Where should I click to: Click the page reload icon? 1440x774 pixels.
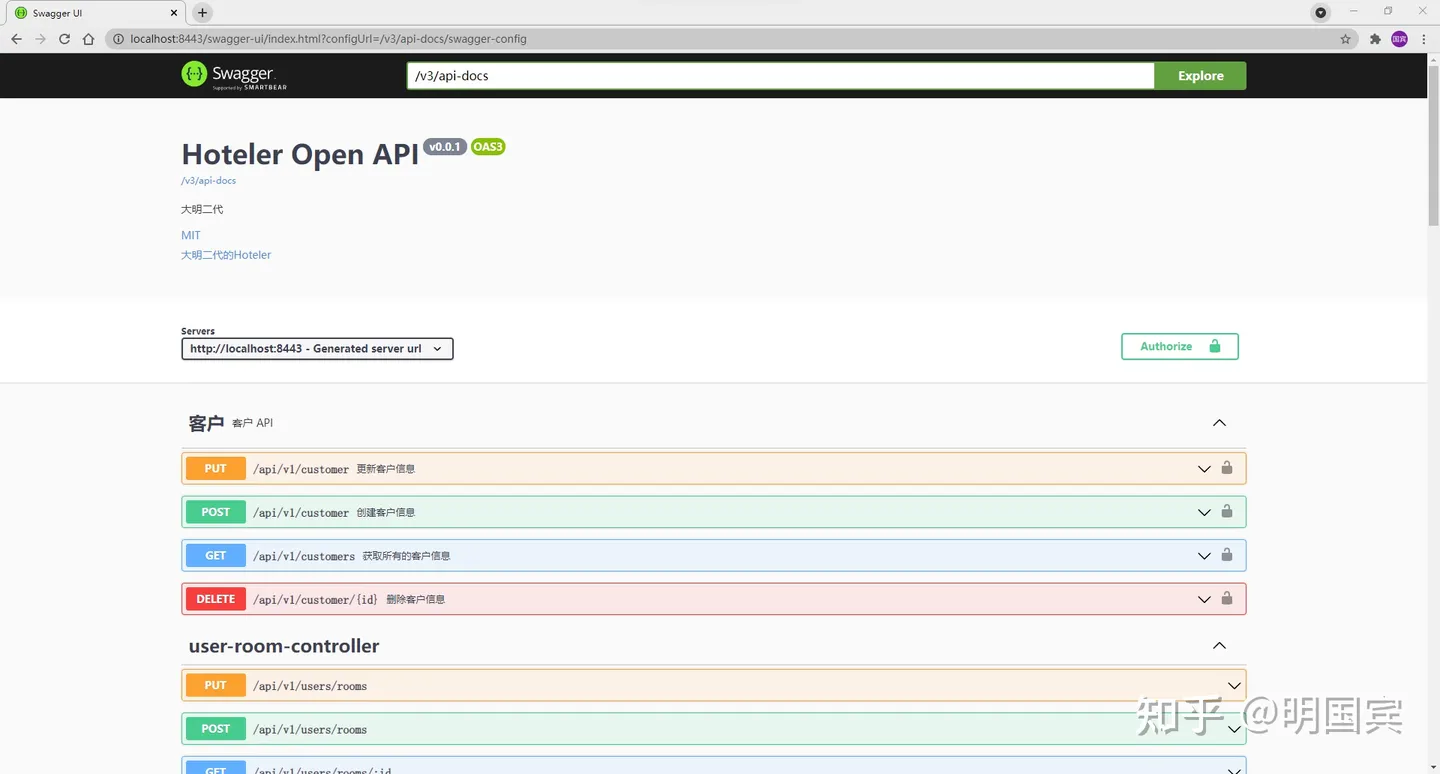[x=64, y=39]
